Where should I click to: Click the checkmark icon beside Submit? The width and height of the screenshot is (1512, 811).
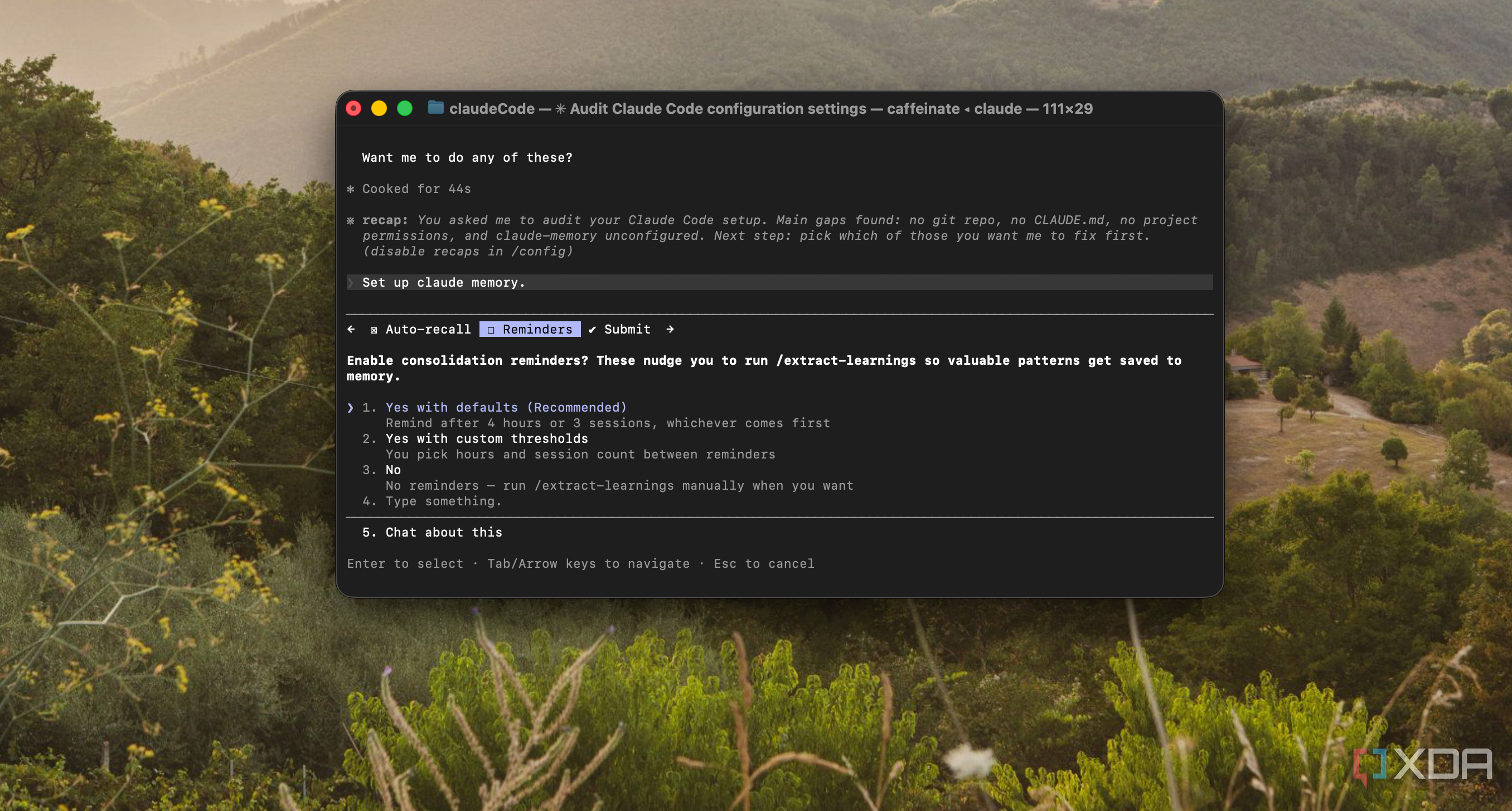pyautogui.click(x=592, y=330)
